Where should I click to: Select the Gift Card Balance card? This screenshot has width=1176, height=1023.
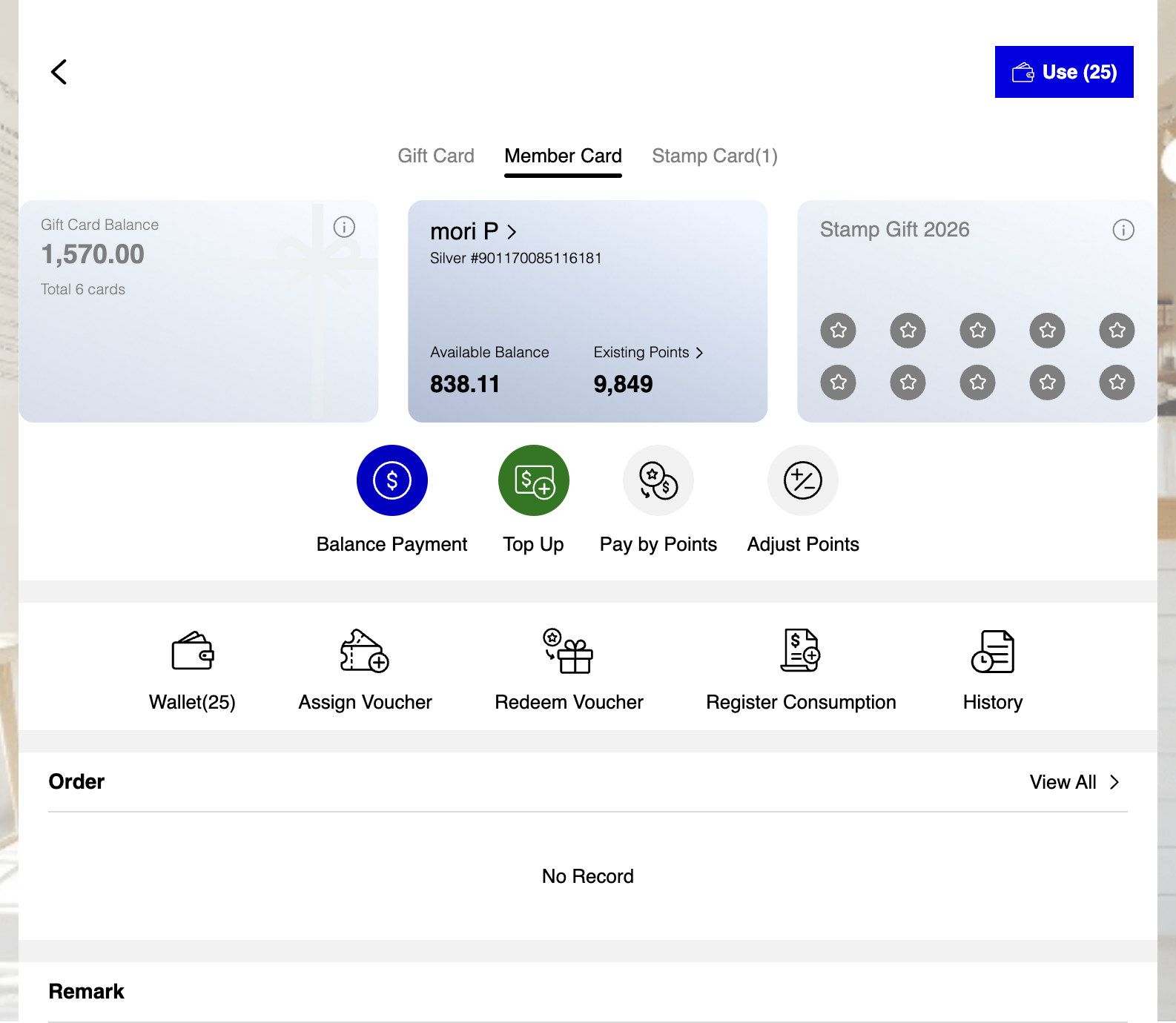[199, 311]
